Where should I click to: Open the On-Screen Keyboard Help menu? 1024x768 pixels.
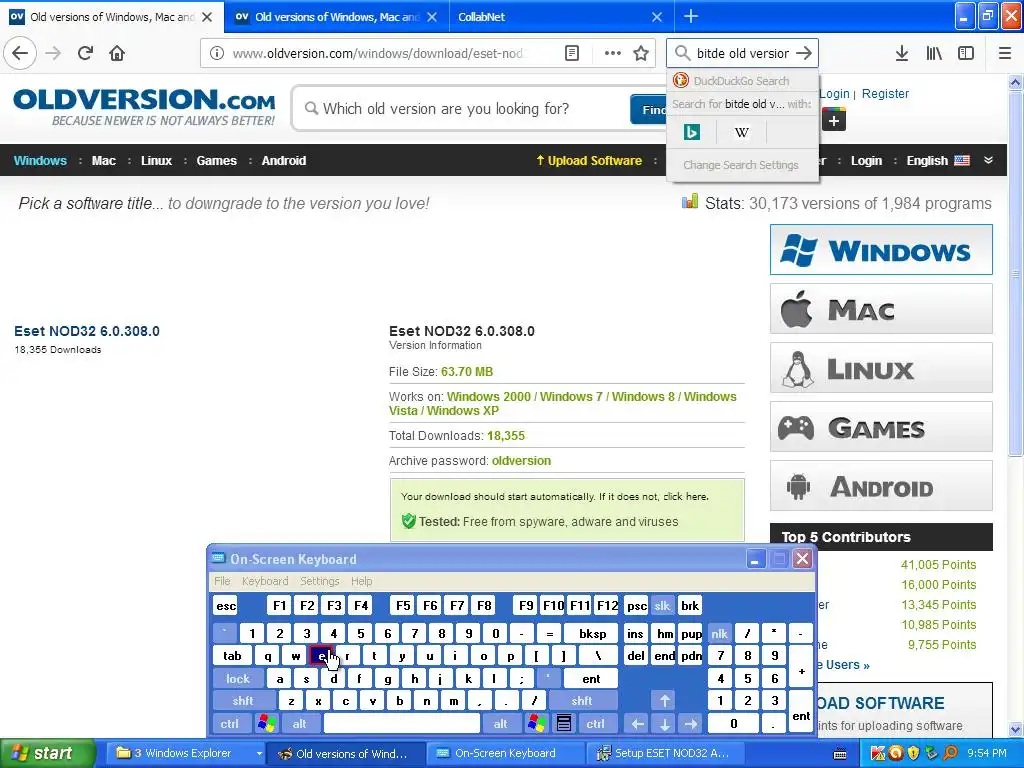coord(361,581)
